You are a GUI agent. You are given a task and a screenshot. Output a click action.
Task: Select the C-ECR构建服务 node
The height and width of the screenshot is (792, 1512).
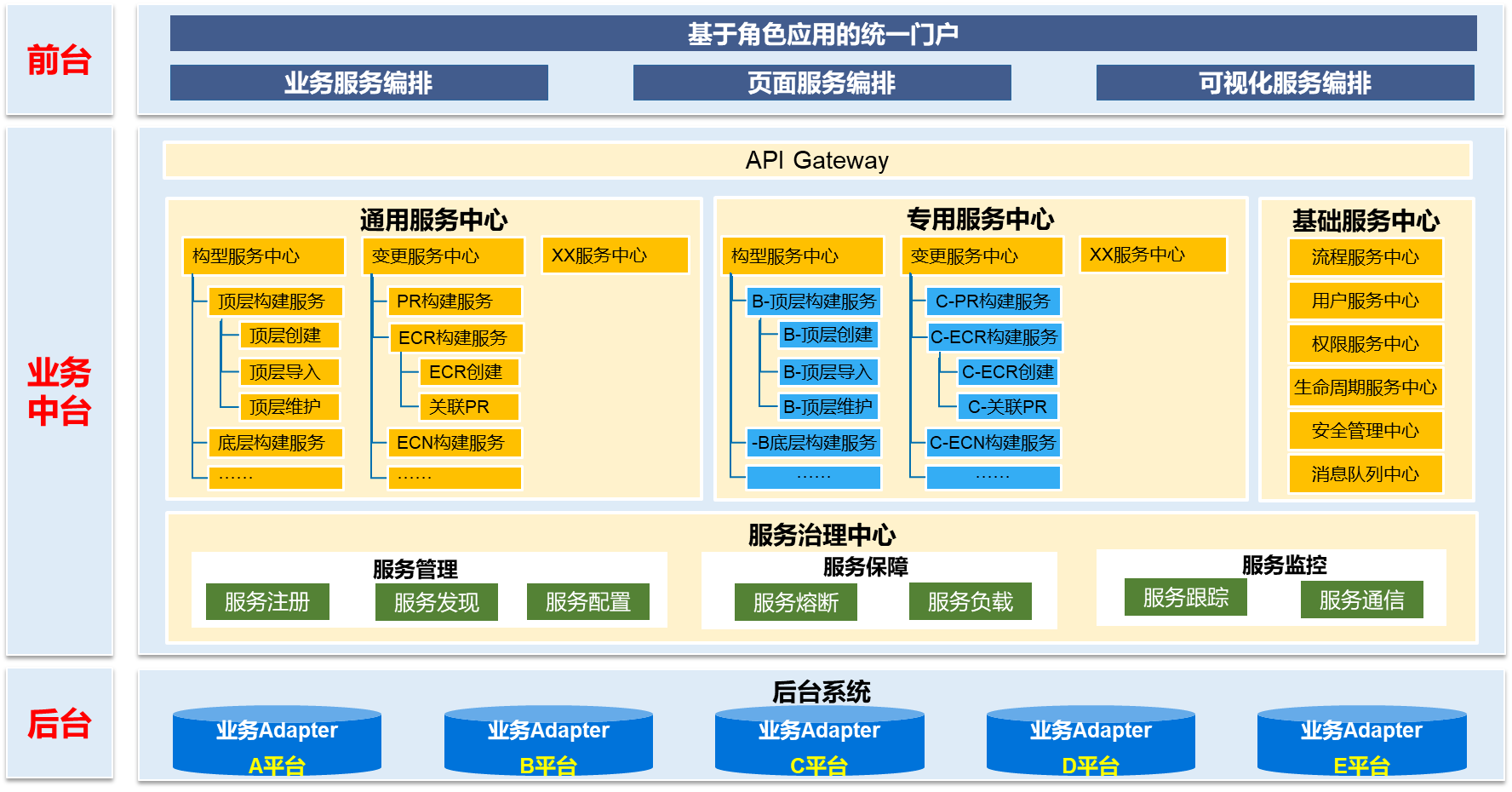994,337
